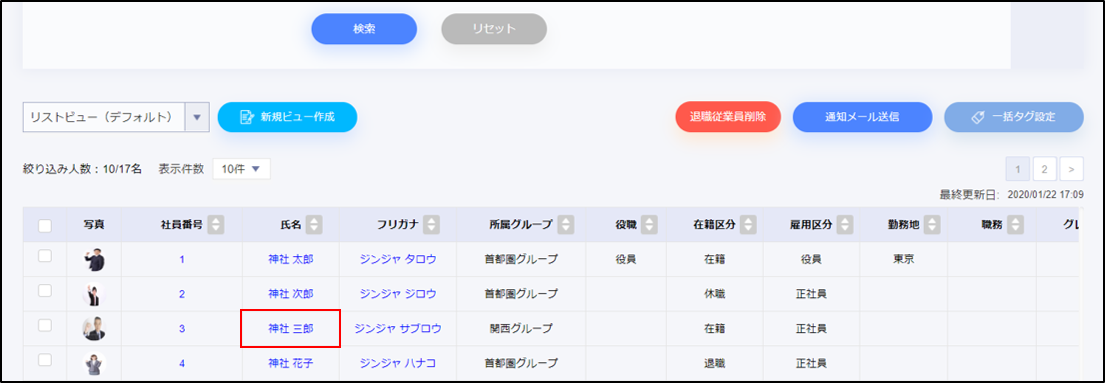Open the 神社 次郎 name link
This screenshot has height=383, width=1105.
tap(290, 293)
